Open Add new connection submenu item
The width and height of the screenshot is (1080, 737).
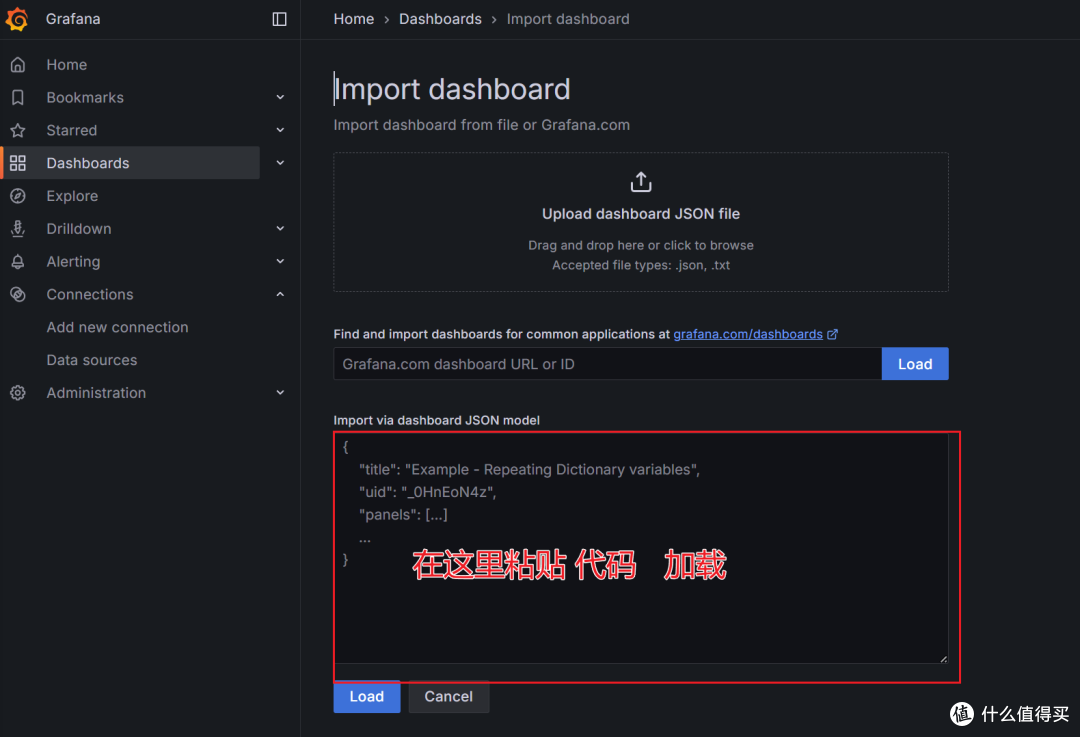click(x=117, y=327)
